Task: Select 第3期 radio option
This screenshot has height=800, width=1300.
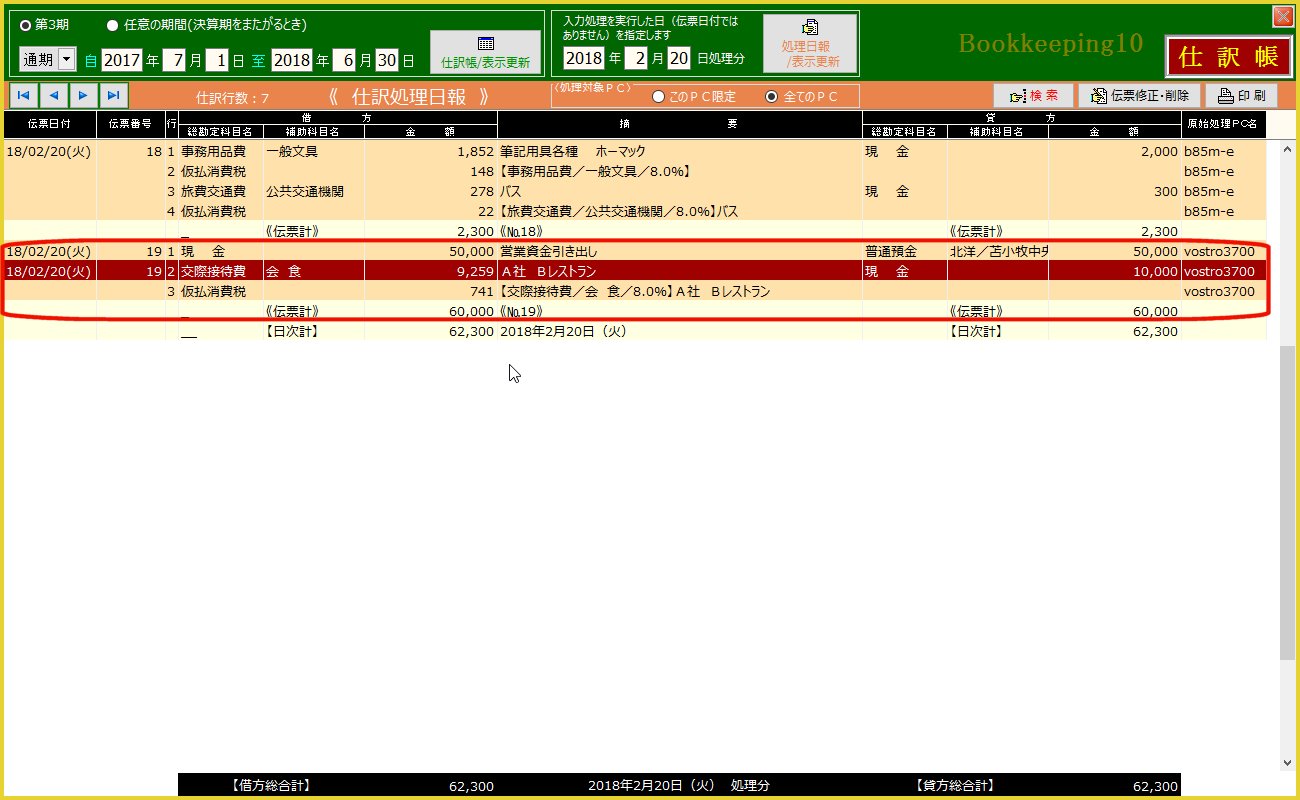Action: point(26,25)
